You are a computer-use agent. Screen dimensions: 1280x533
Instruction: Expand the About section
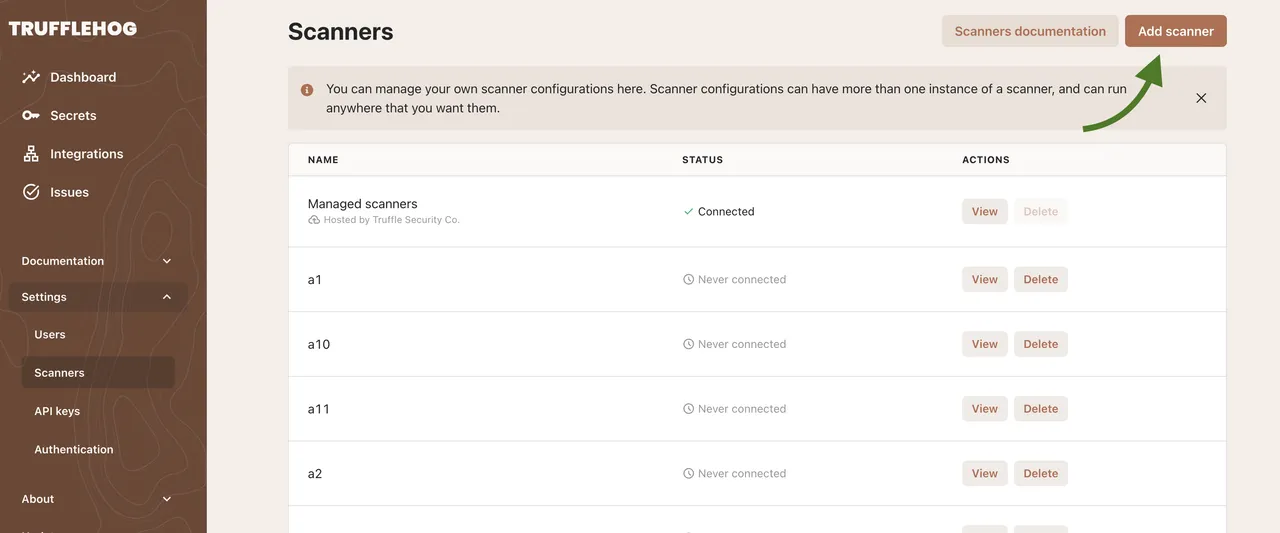click(x=167, y=499)
